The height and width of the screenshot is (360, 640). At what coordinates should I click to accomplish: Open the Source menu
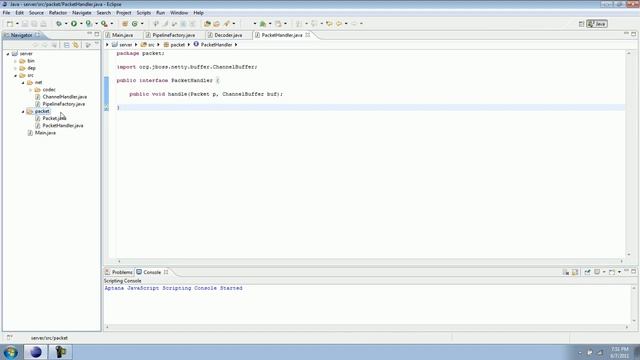pyautogui.click(x=36, y=13)
